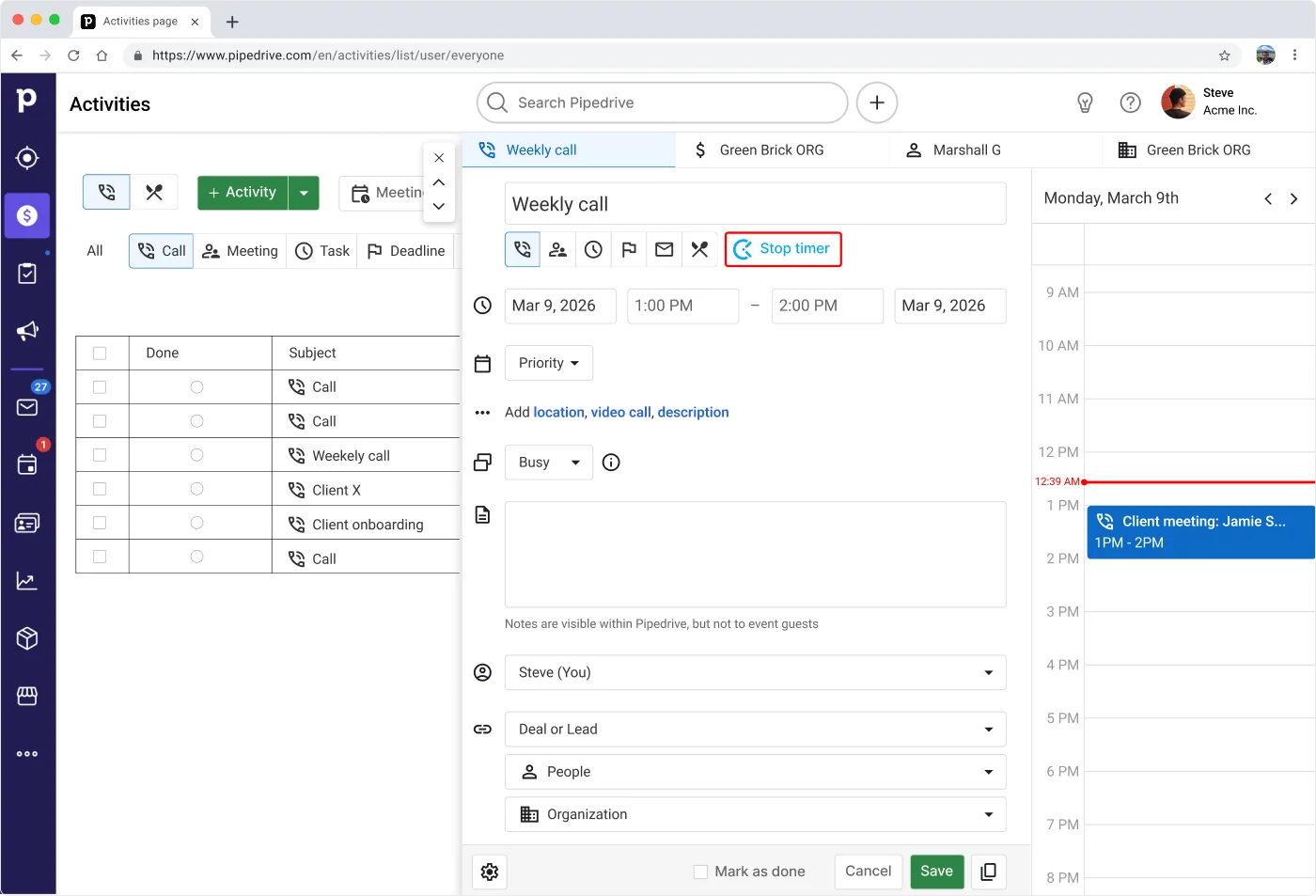Image resolution: width=1316 pixels, height=896 pixels.
Task: Click the 1:00 PM start time field
Action: tap(682, 306)
